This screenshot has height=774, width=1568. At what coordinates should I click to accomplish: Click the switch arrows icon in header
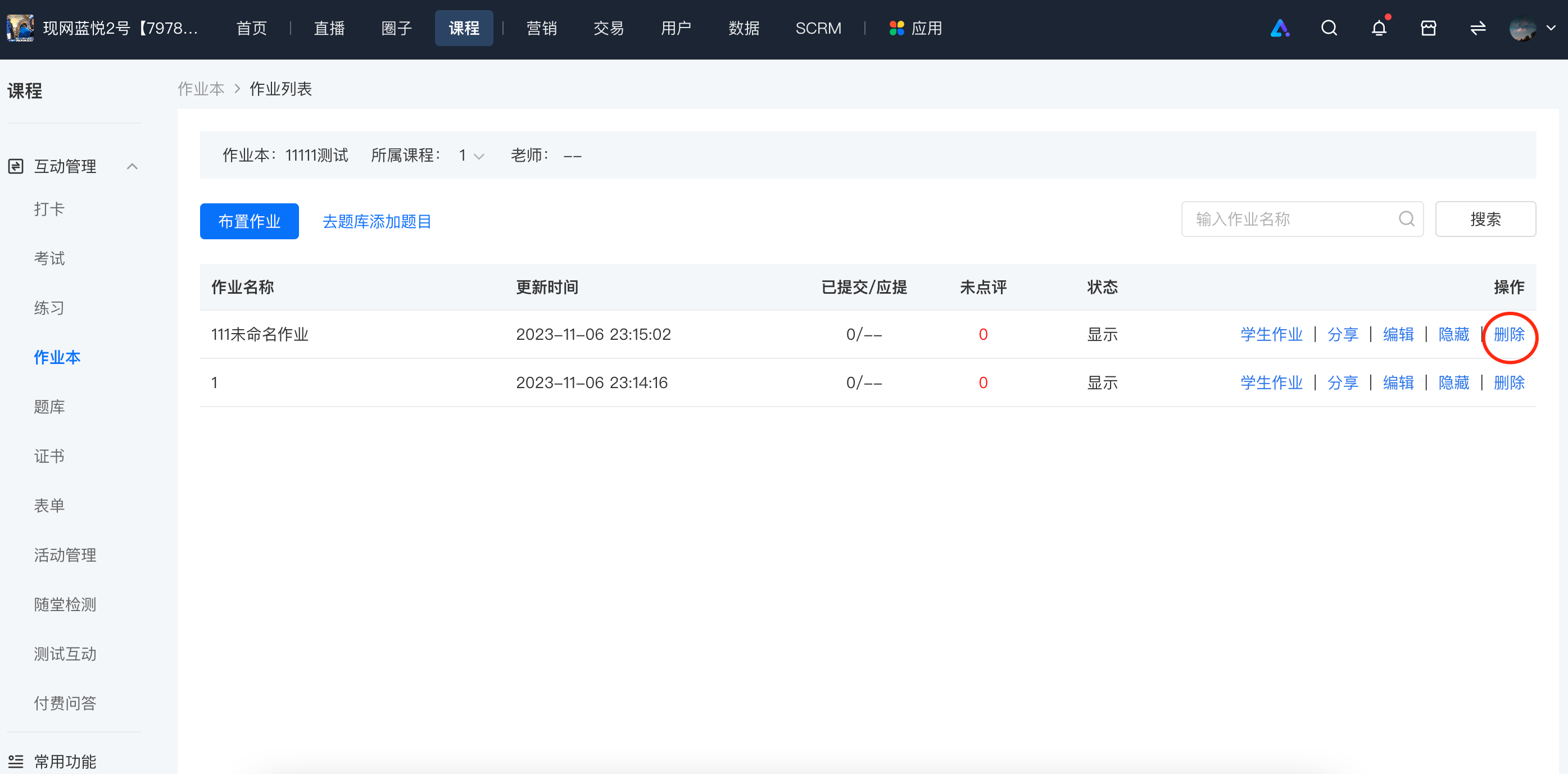tap(1478, 29)
